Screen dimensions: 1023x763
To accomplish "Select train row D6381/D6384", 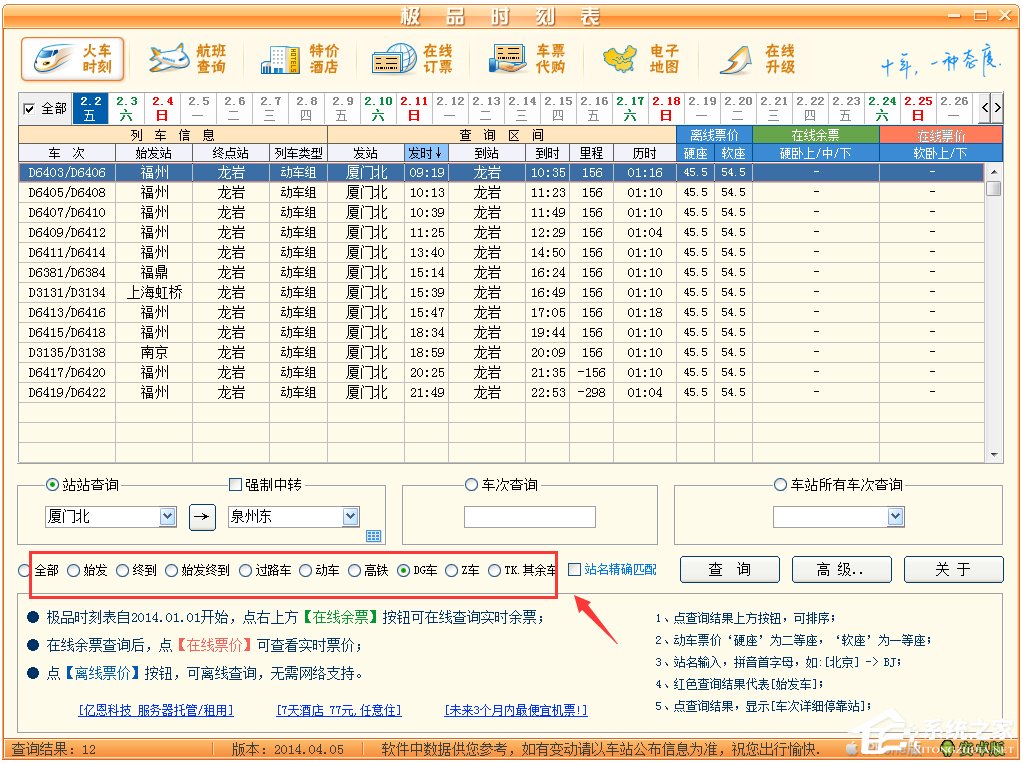I will click(501, 272).
